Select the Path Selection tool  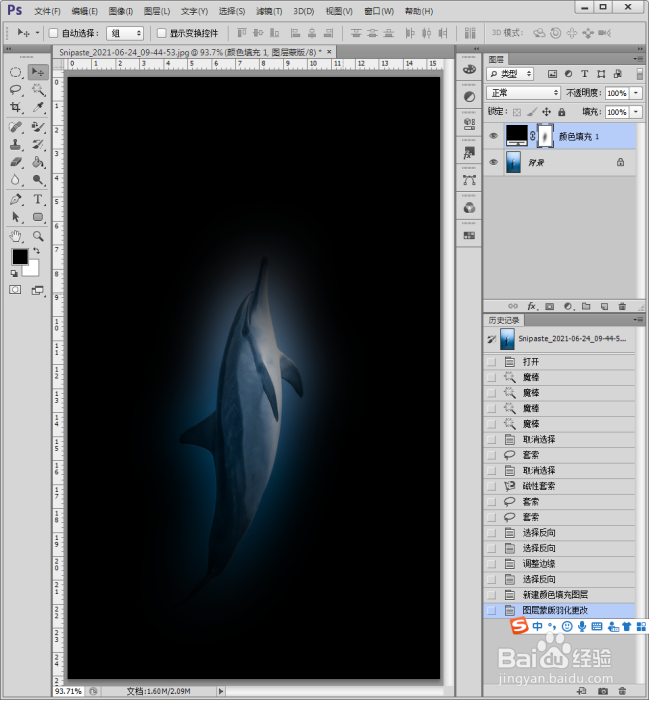click(16, 217)
